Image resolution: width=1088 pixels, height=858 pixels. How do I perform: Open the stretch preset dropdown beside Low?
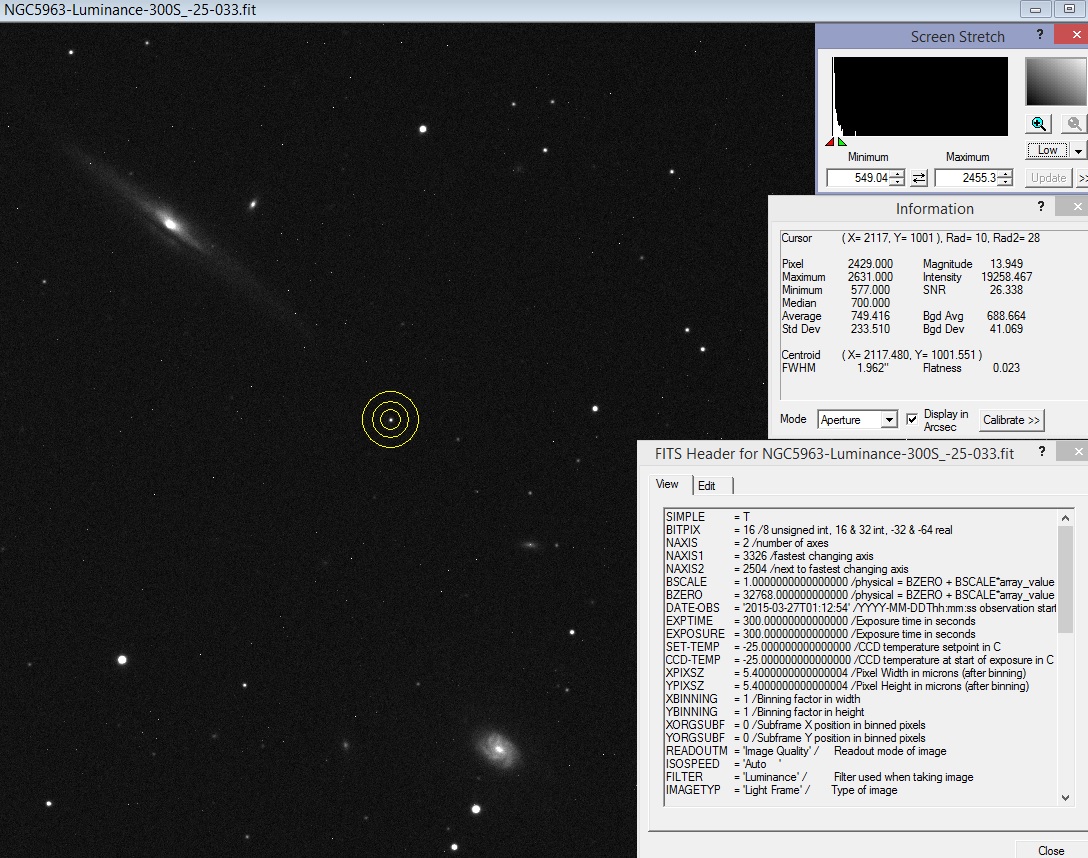point(1077,149)
